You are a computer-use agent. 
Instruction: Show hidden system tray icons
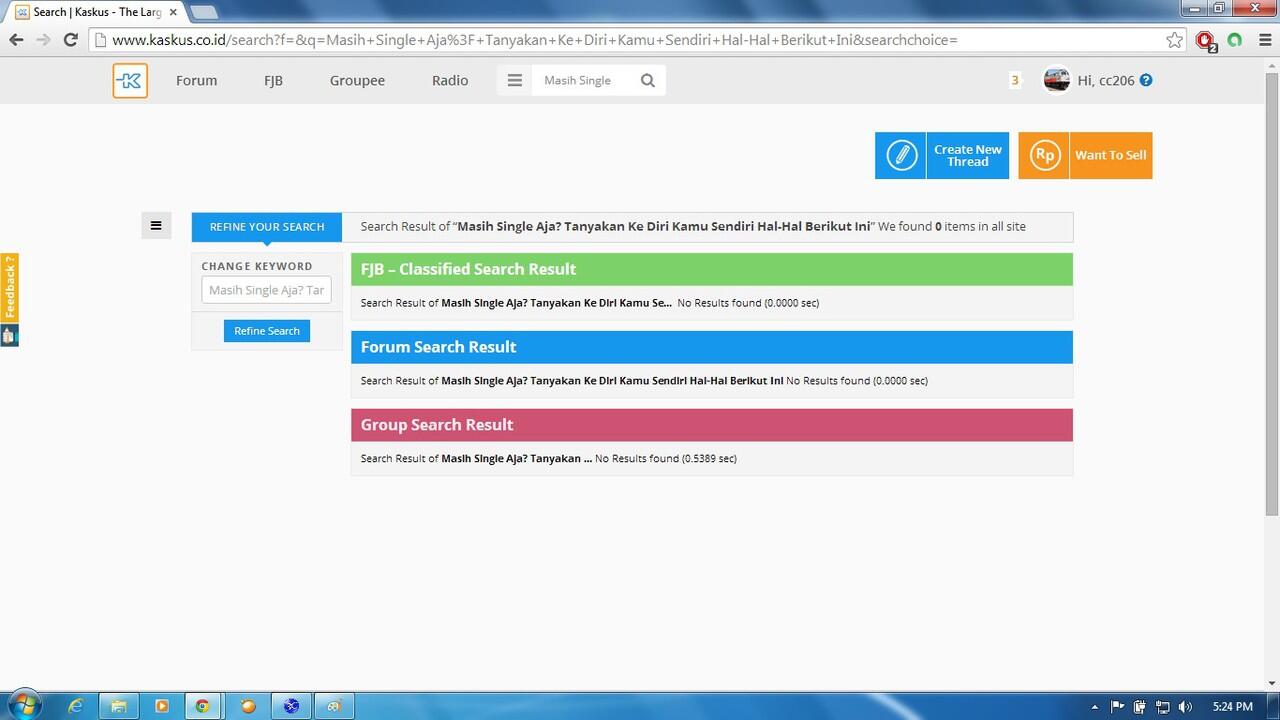[1095, 707]
